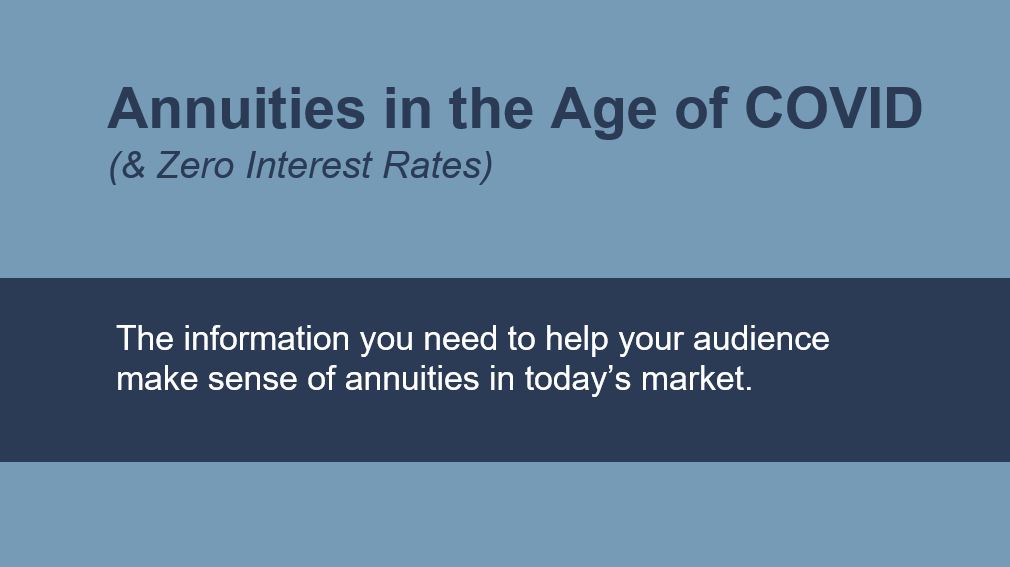Screen dimensions: 1010x567
Task: Click the word "The" starting the banner sentence
Action: tap(144, 338)
